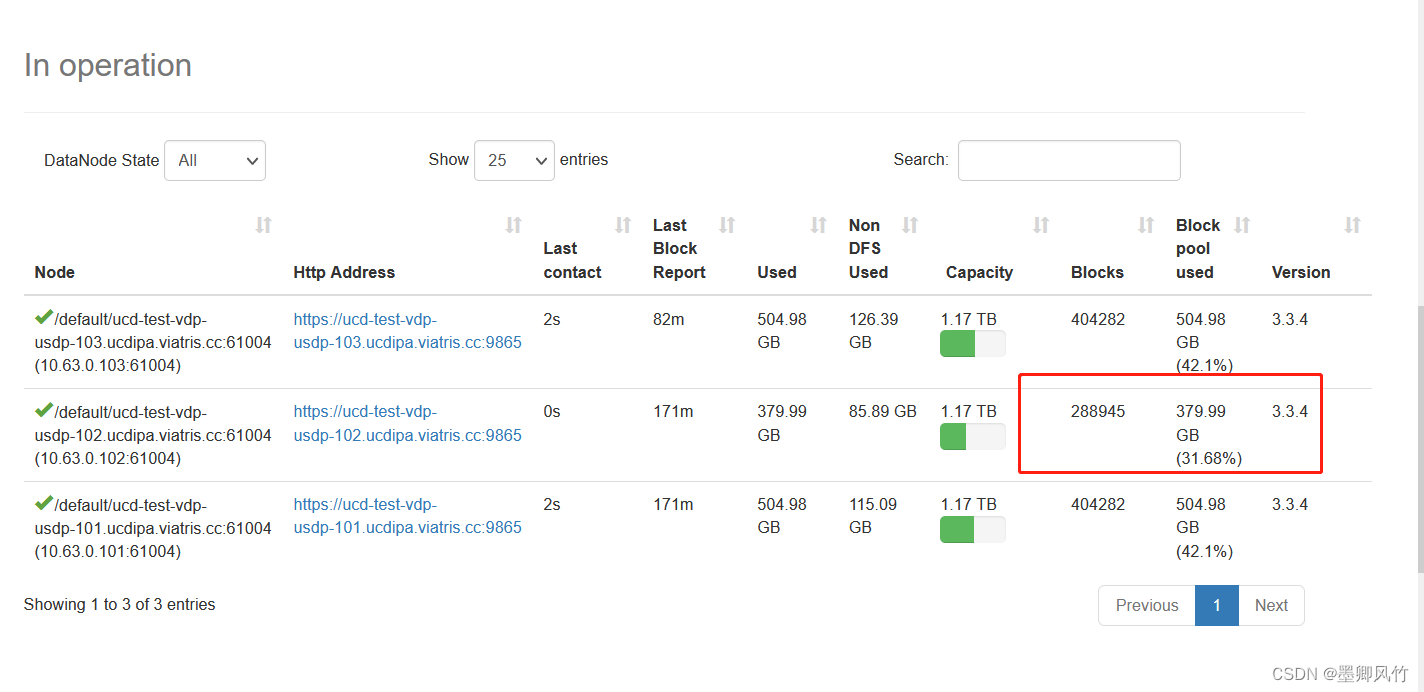Sort by Blocks column arrows icon
Image resolution: width=1424 pixels, height=692 pixels.
(1146, 225)
